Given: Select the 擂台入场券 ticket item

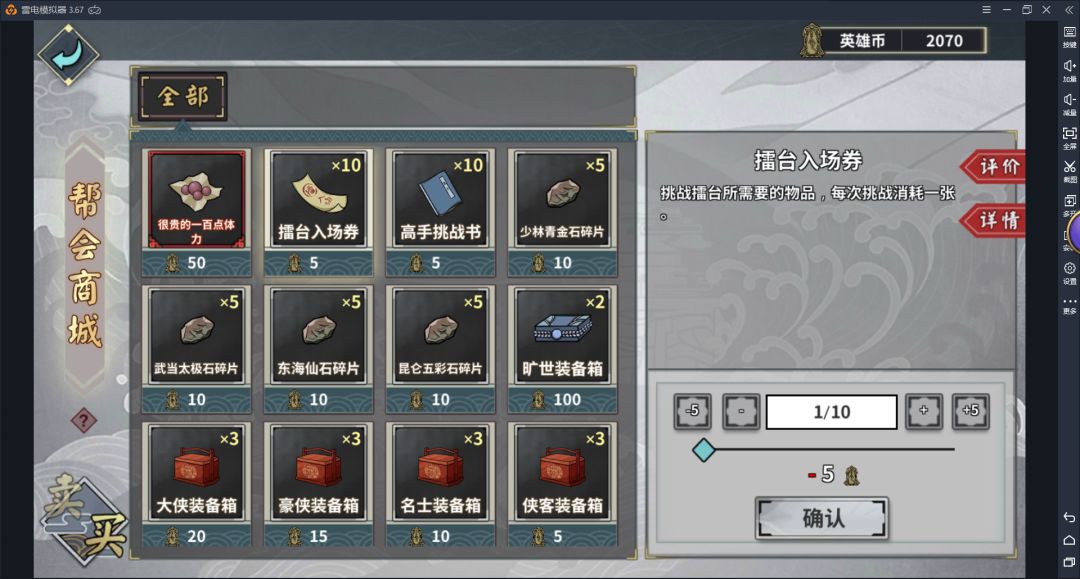Looking at the screenshot, I should [318, 212].
